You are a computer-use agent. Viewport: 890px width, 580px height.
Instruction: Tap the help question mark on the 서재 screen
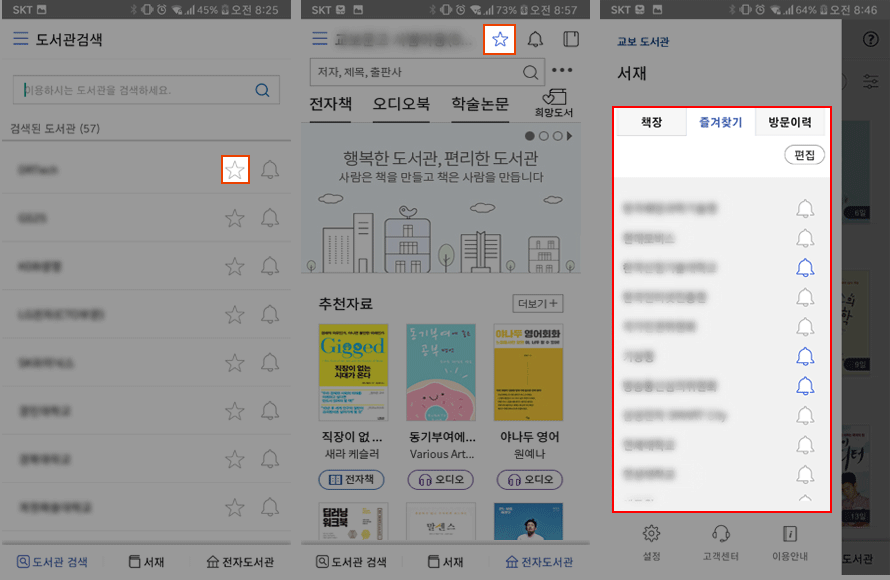(x=869, y=37)
